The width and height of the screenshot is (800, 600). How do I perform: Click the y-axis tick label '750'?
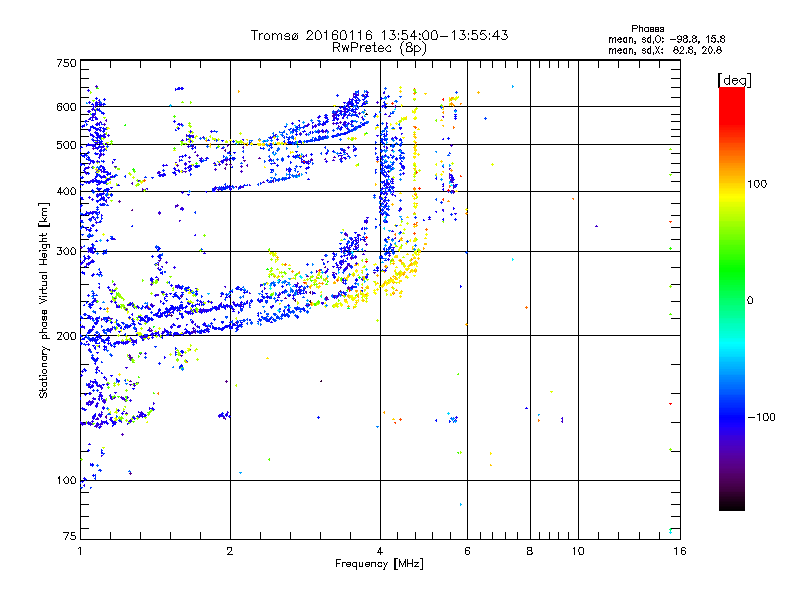(66, 63)
